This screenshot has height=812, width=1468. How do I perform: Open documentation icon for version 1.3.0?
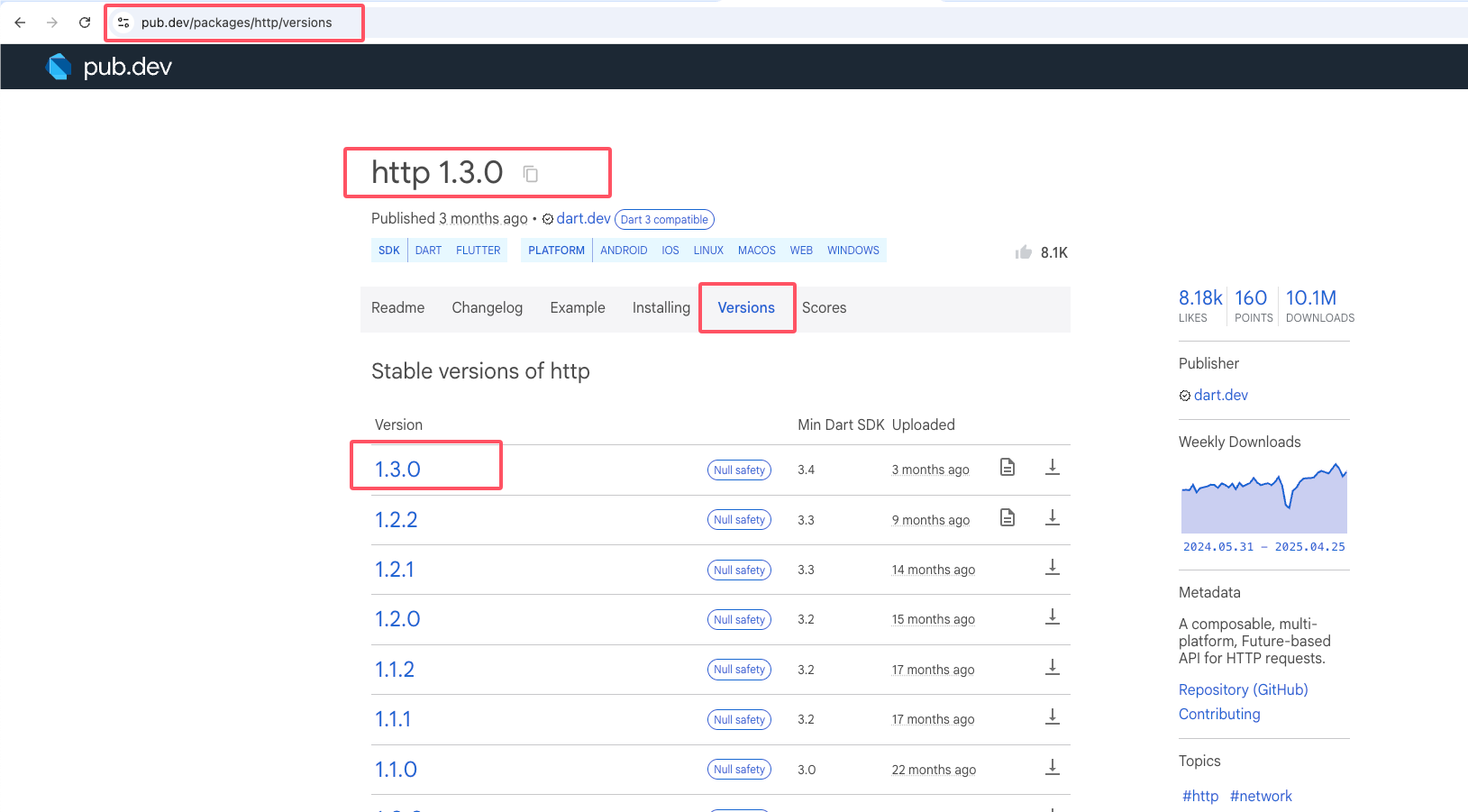coord(1008,467)
